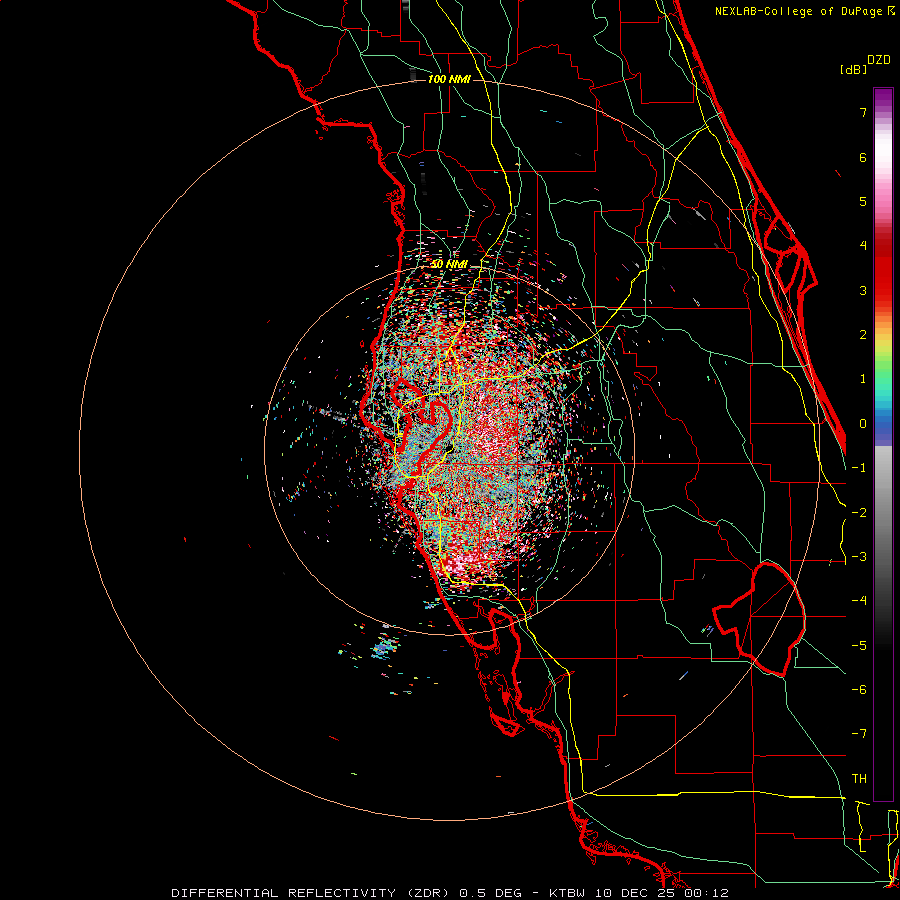Click the "KTBW" radar site identifier
This screenshot has width=900, height=900.
pos(568,893)
